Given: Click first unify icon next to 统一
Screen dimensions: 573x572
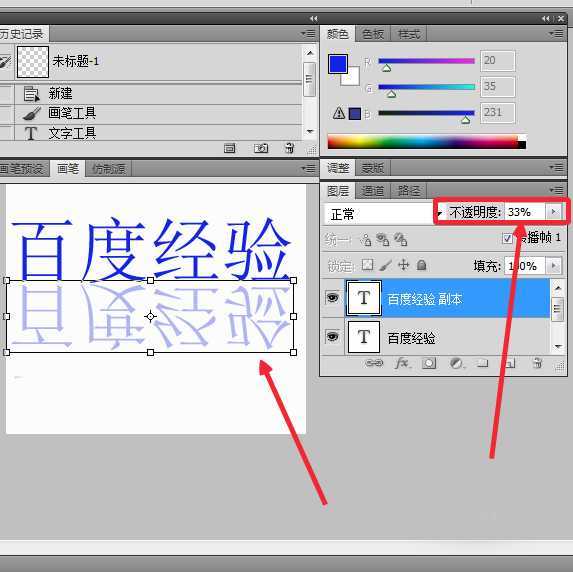Looking at the screenshot, I should click(366, 240).
